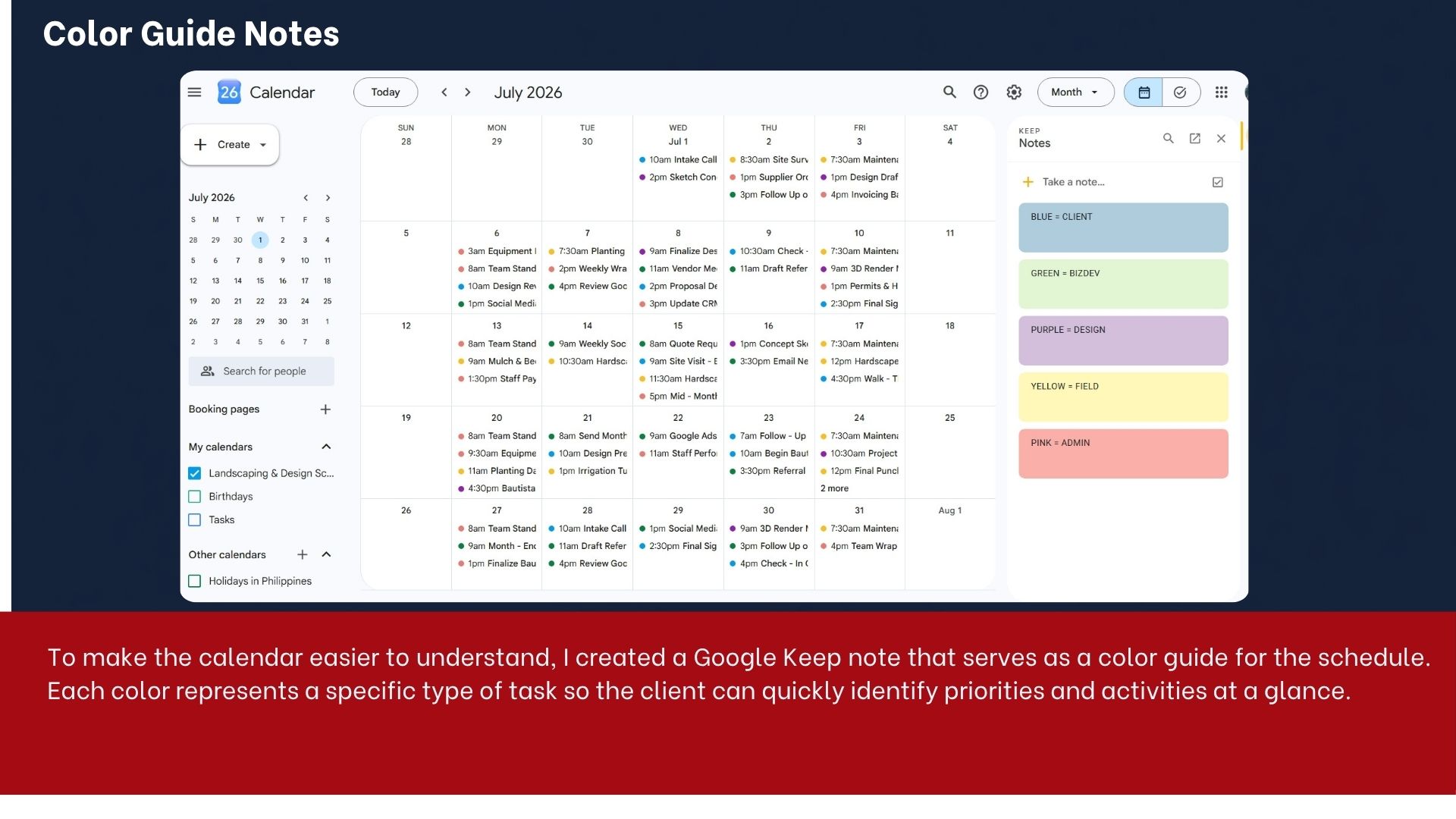Collapse the My calendars section
The height and width of the screenshot is (819, 1456).
click(326, 447)
